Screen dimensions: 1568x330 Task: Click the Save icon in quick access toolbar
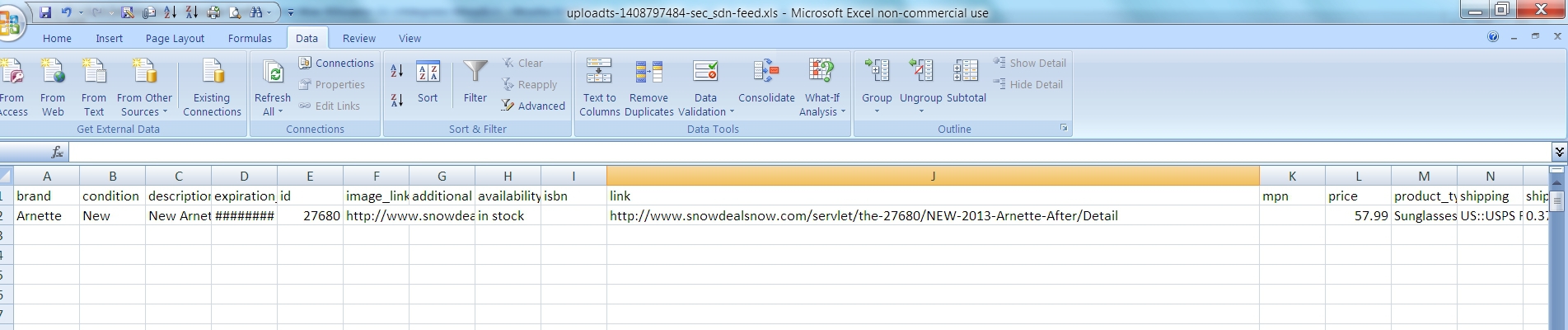point(45,12)
